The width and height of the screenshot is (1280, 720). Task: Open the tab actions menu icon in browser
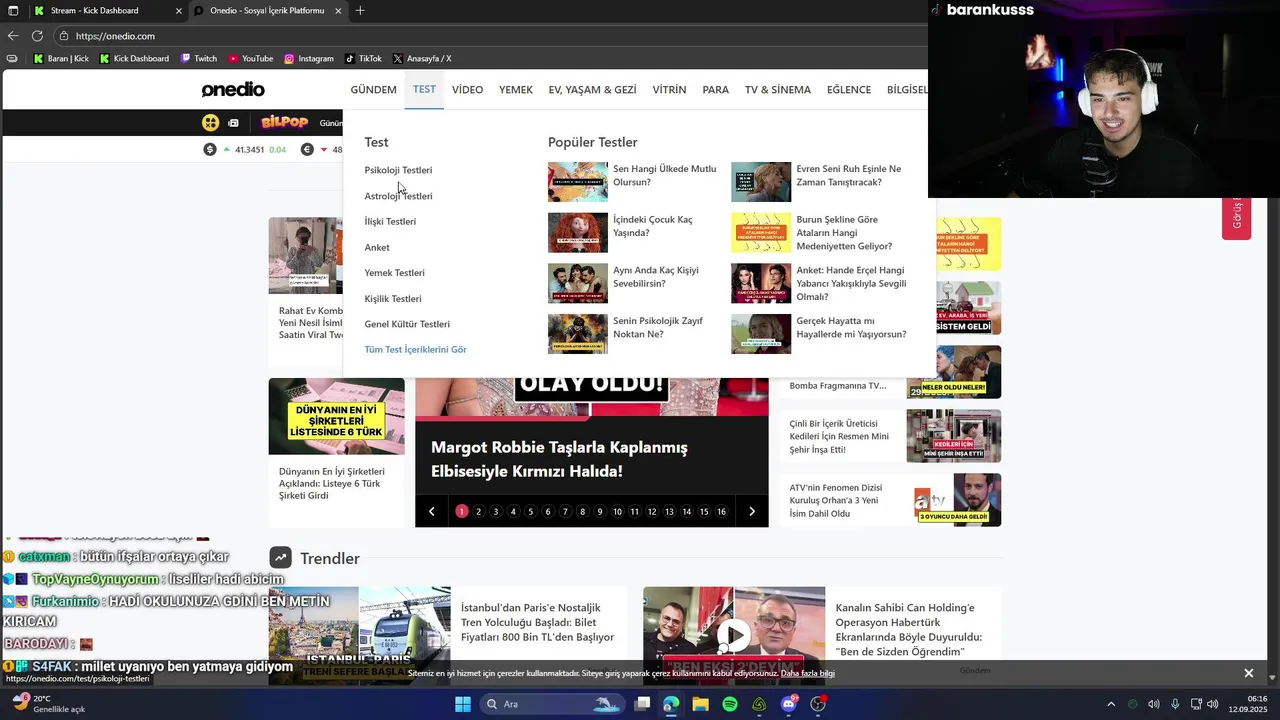point(13,10)
